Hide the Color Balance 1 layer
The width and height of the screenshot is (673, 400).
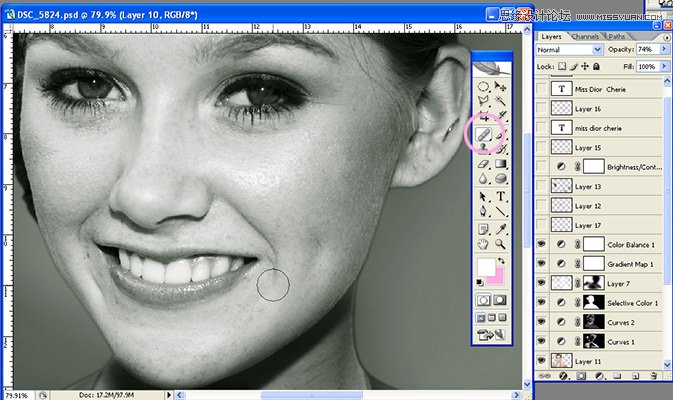point(542,244)
